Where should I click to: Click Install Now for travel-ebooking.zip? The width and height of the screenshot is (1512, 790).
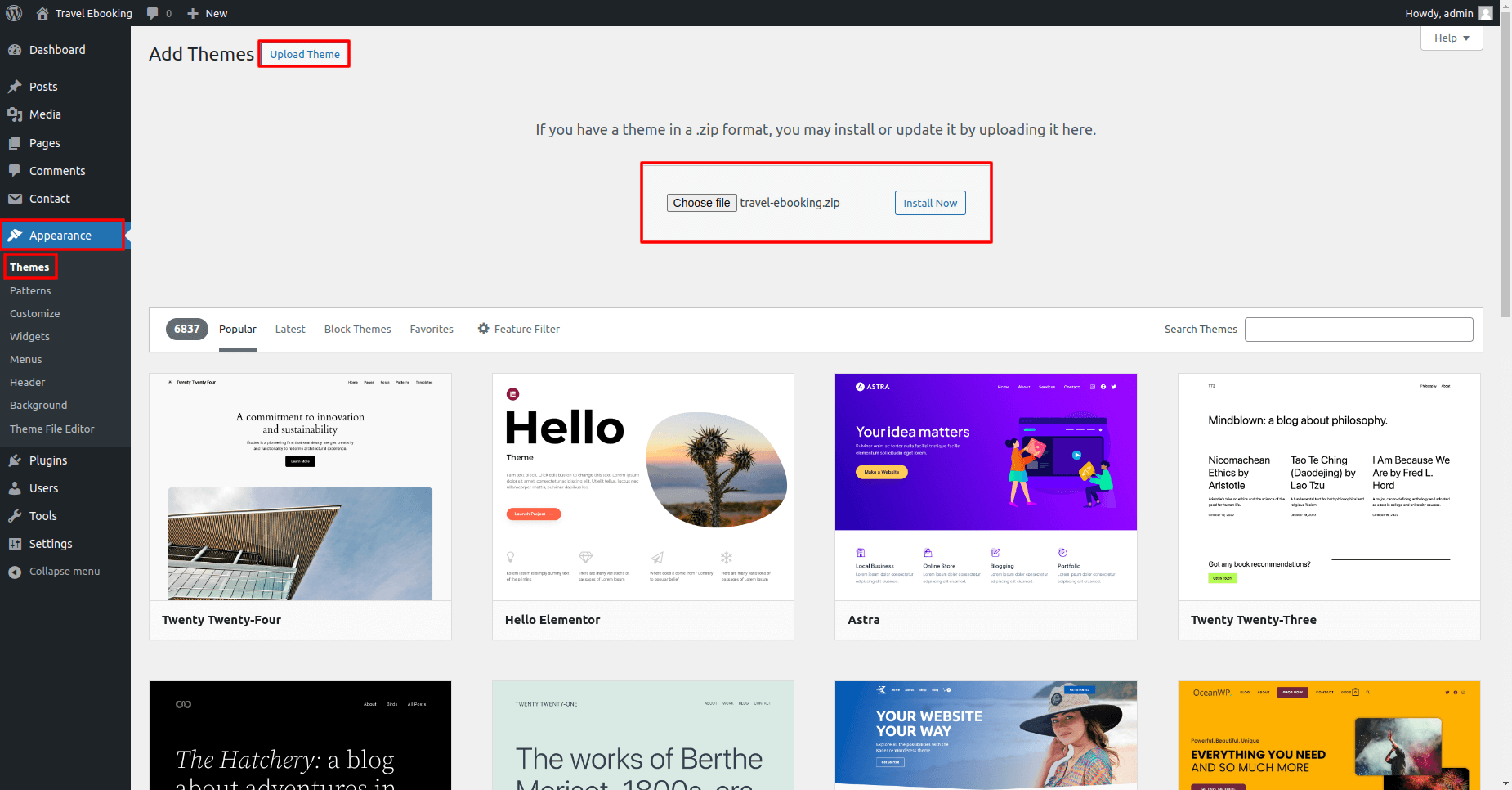(x=930, y=203)
